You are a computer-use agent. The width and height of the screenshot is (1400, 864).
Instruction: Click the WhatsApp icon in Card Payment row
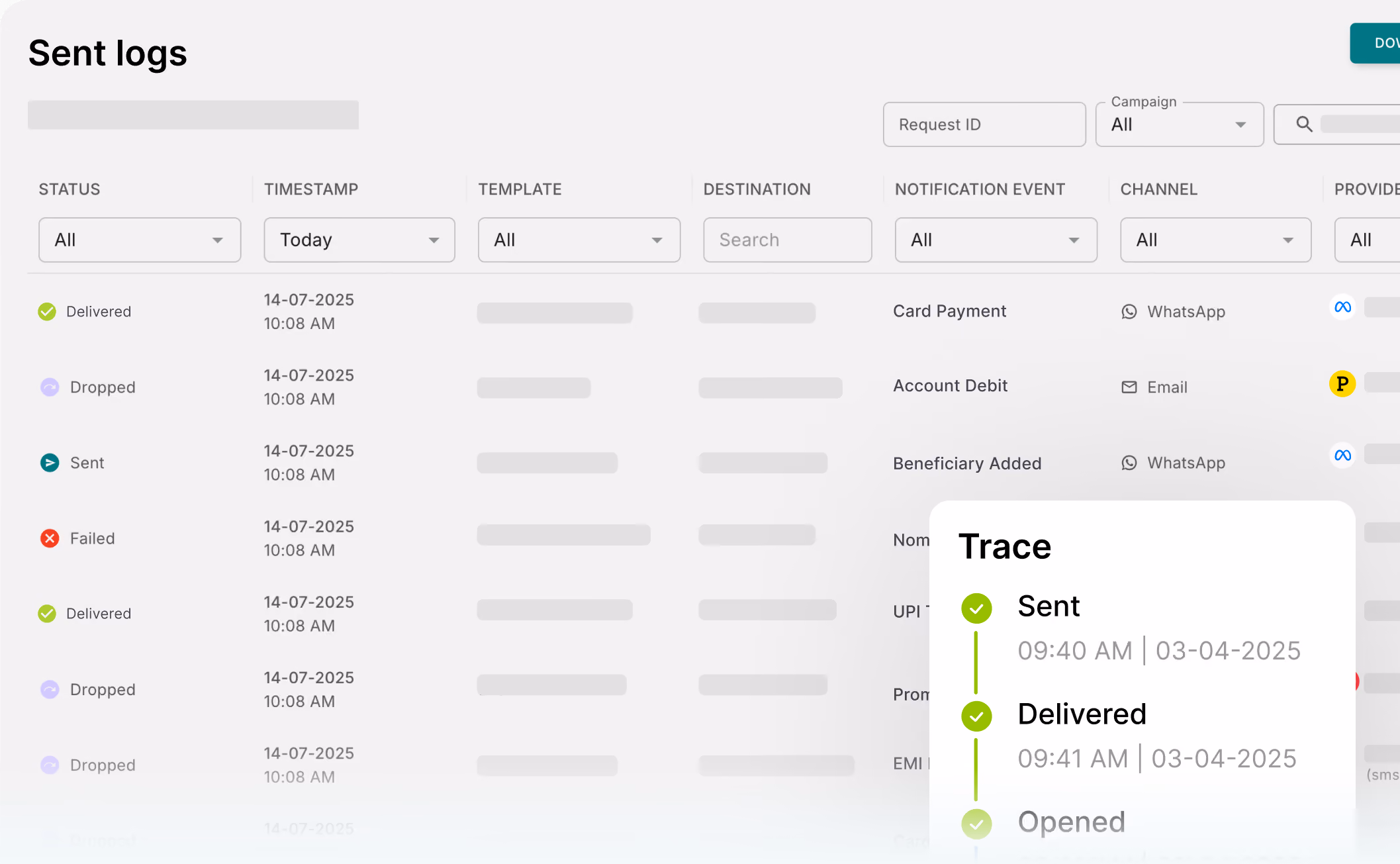point(1129,312)
